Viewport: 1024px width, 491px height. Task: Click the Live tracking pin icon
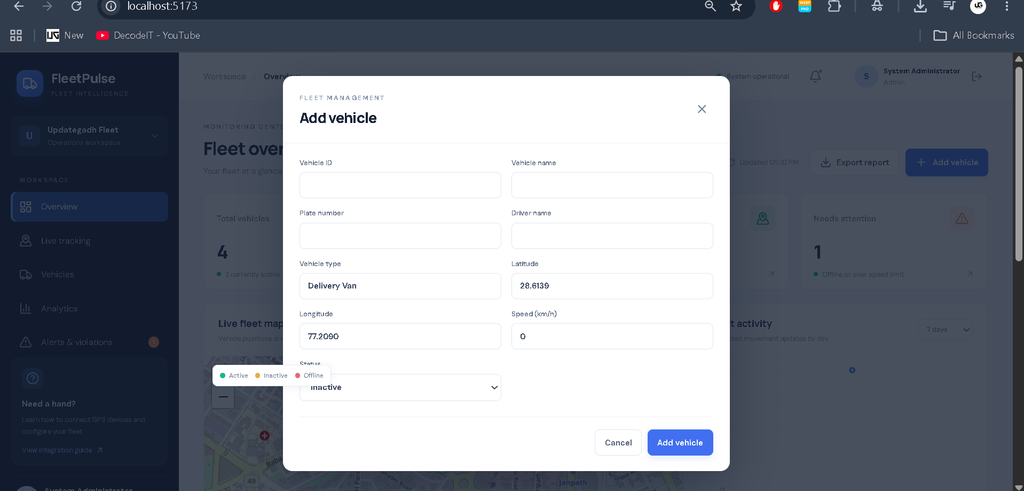26,241
